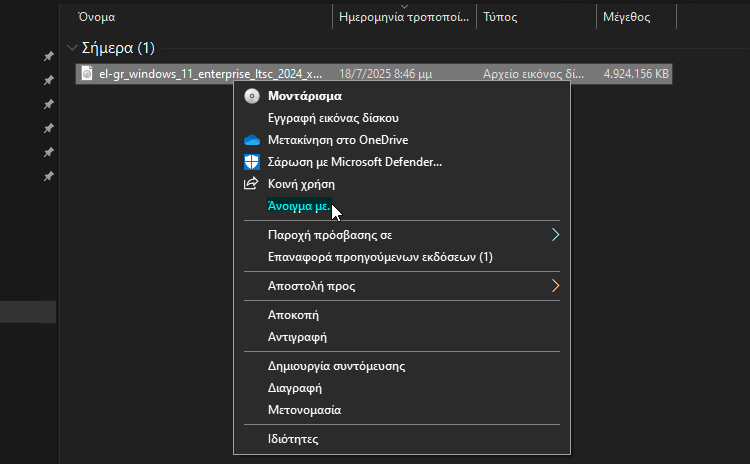The width and height of the screenshot is (750, 464).
Task: Click the Microsoft Defender shield icon
Action: [x=252, y=162]
